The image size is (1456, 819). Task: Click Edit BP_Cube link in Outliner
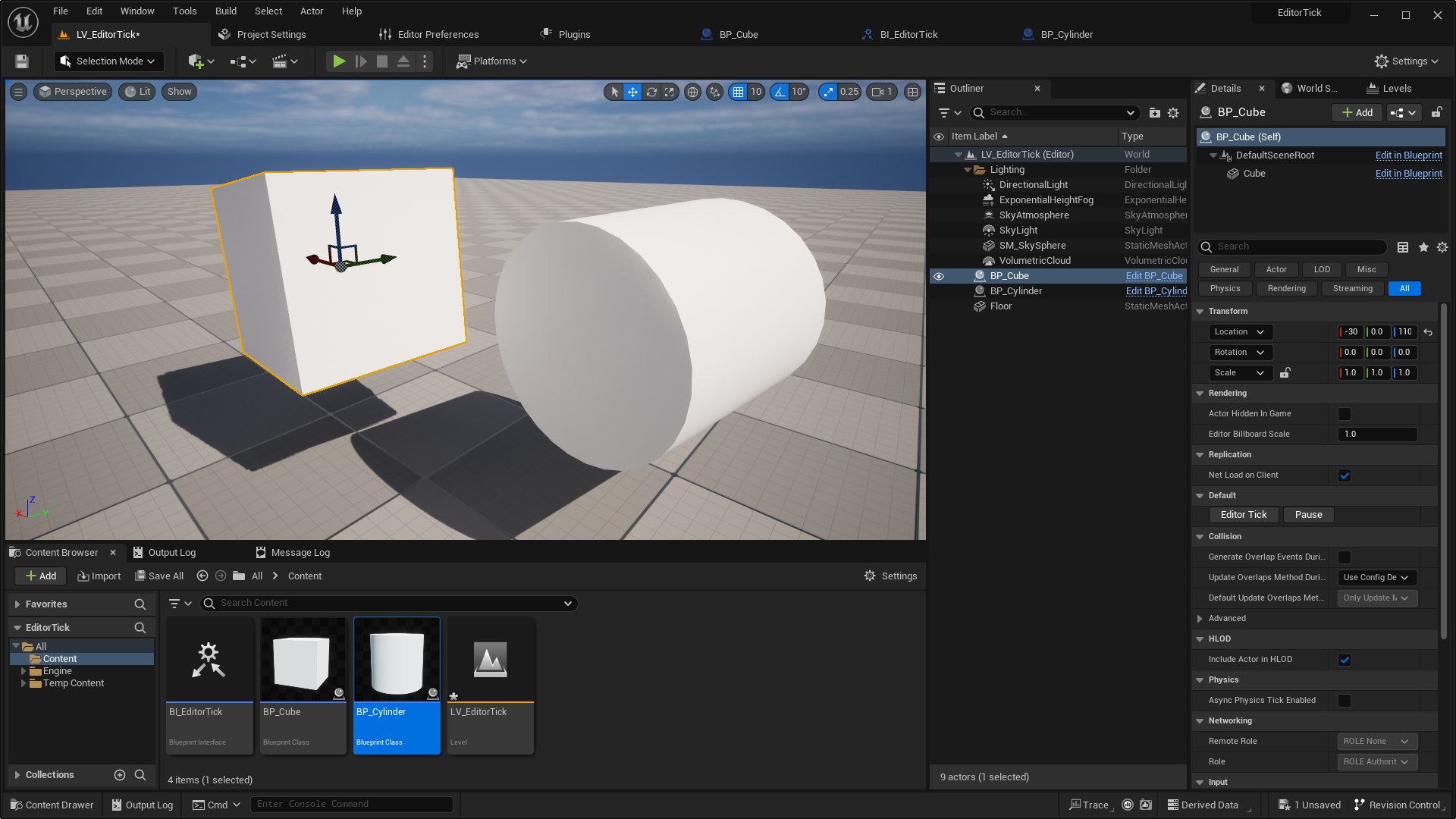(x=1154, y=276)
